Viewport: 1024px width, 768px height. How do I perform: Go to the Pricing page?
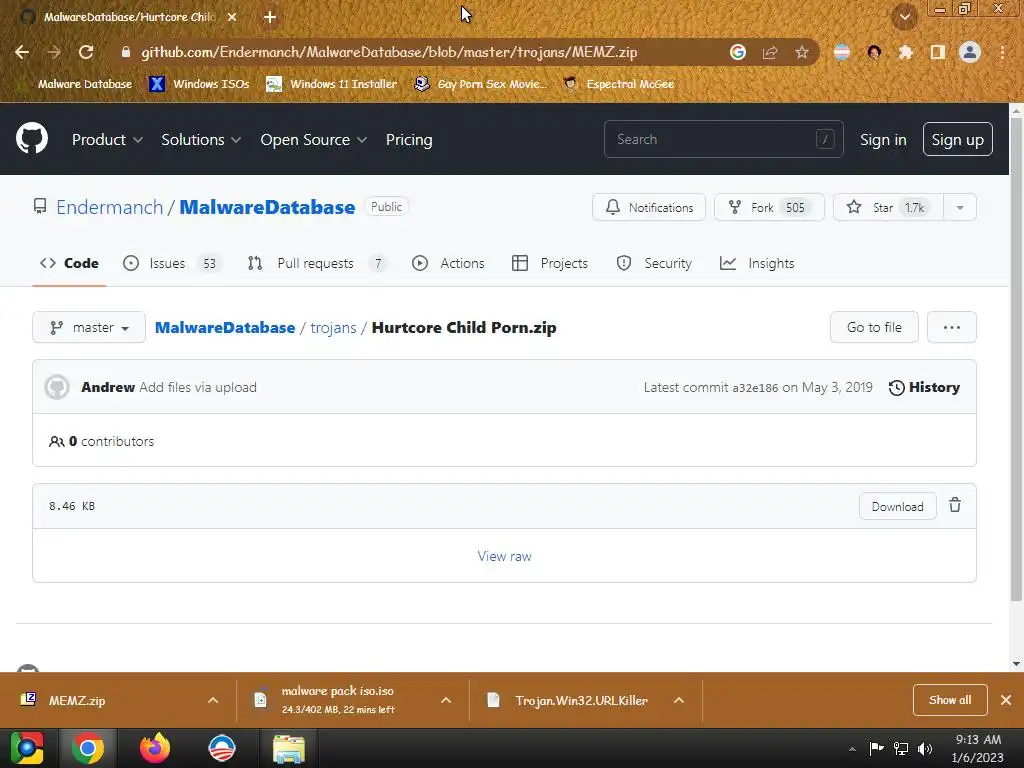[409, 140]
